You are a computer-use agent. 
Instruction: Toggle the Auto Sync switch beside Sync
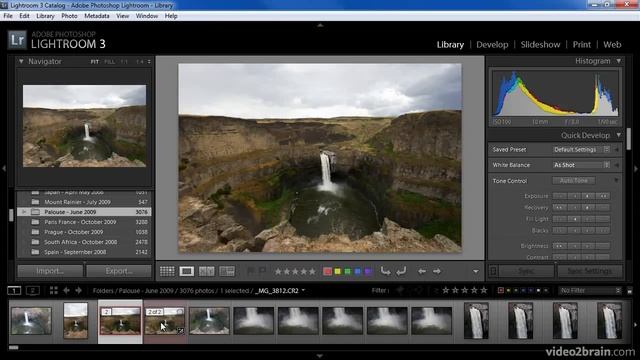pyautogui.click(x=493, y=271)
